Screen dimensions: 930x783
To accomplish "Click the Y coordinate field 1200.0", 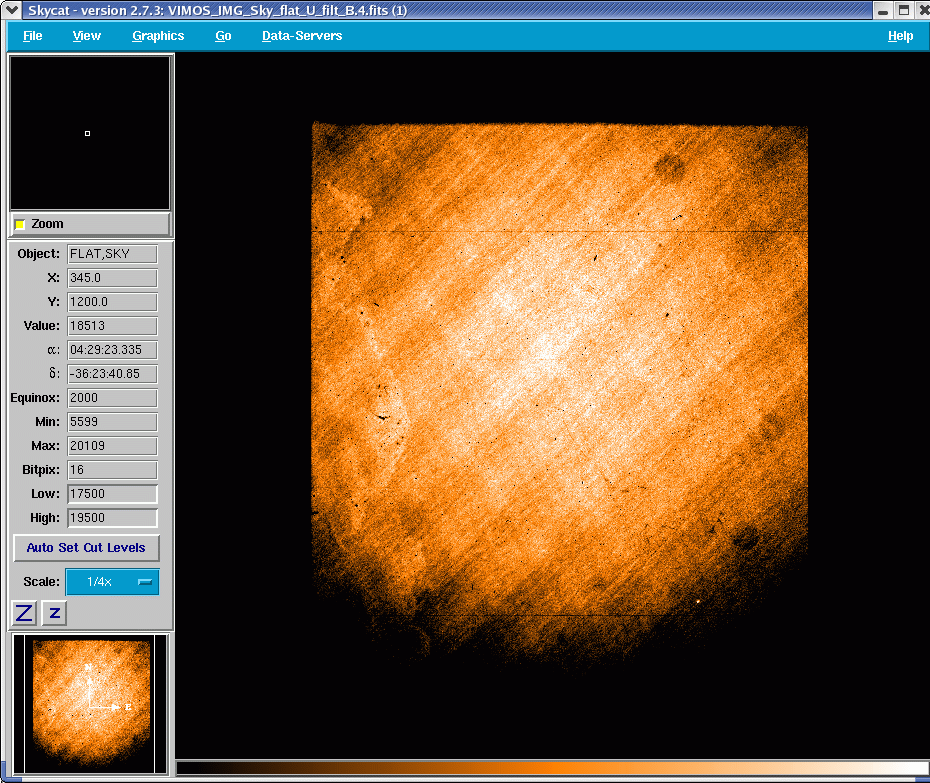I will point(112,302).
